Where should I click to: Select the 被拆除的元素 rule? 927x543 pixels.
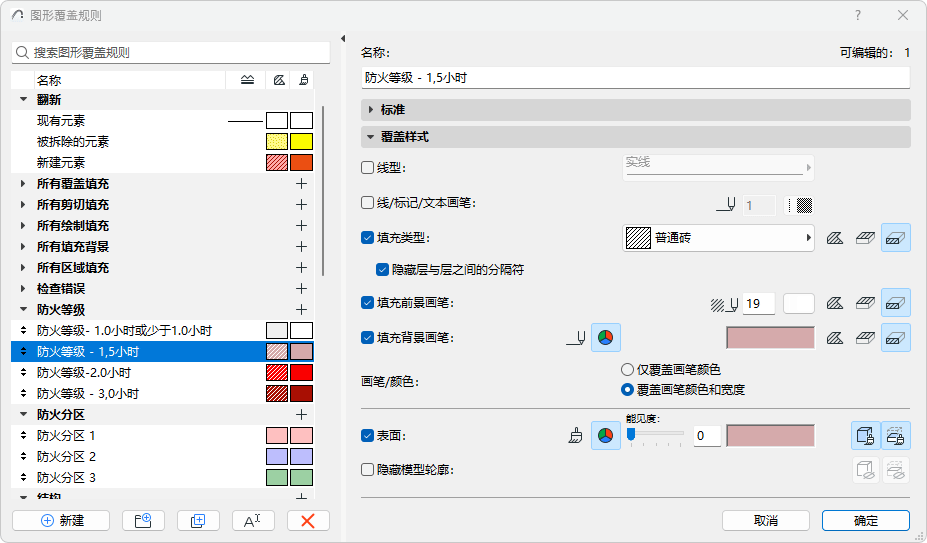coord(163,142)
